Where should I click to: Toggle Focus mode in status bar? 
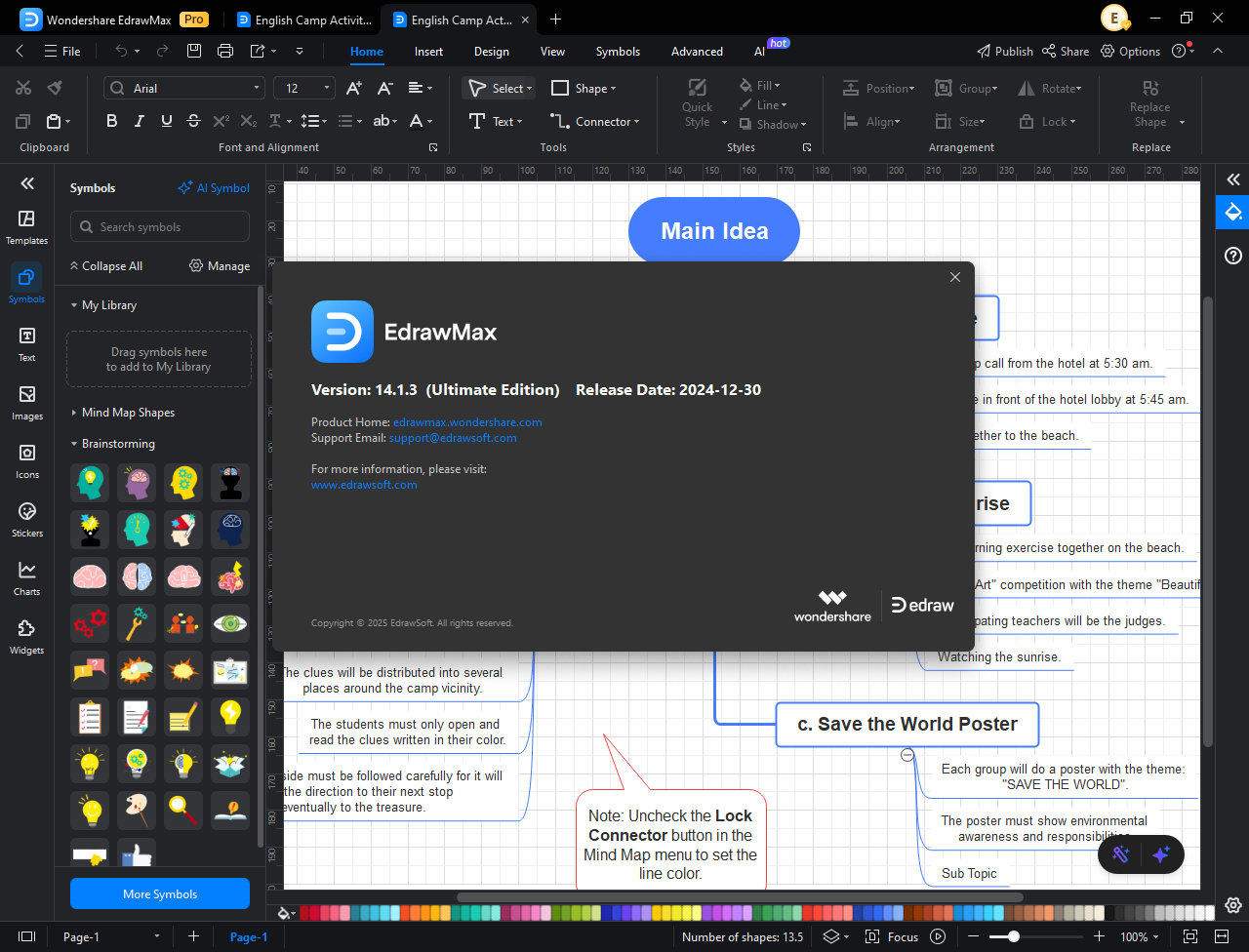[x=893, y=936]
